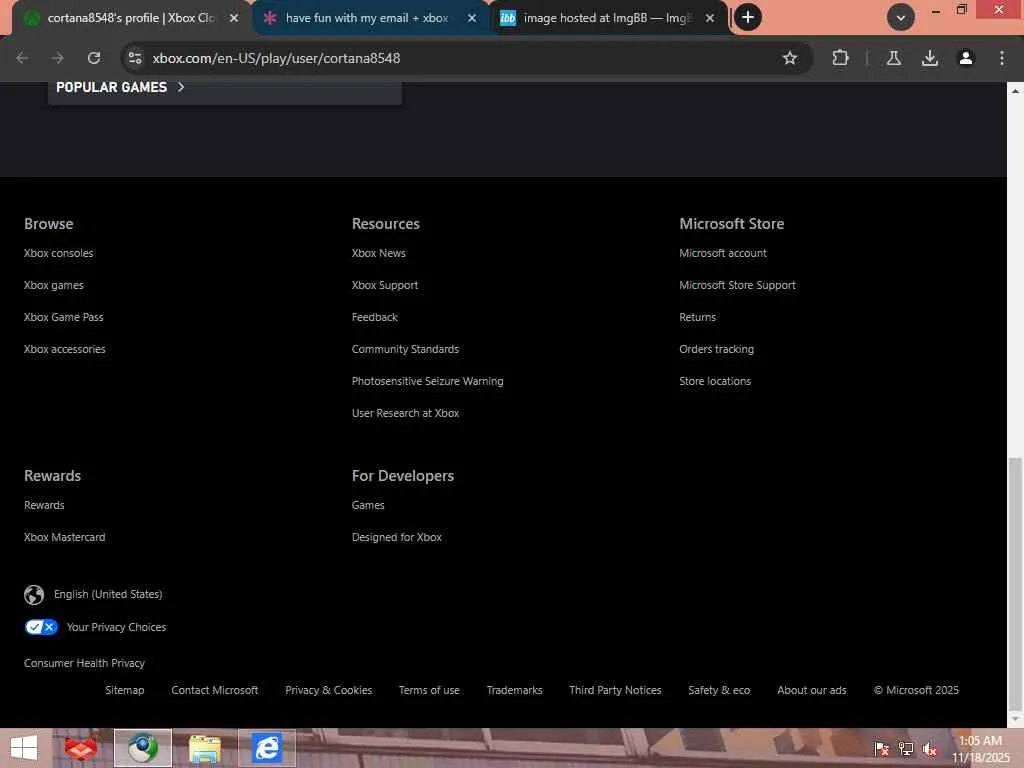Close the cortana8548 profile tab
Image resolution: width=1024 pixels, height=768 pixels.
coord(234,18)
